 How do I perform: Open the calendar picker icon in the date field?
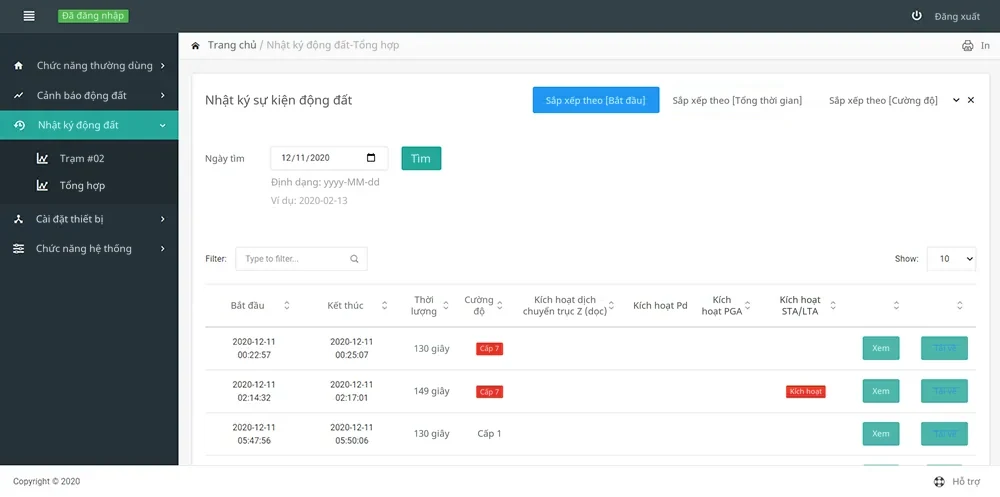(x=371, y=158)
